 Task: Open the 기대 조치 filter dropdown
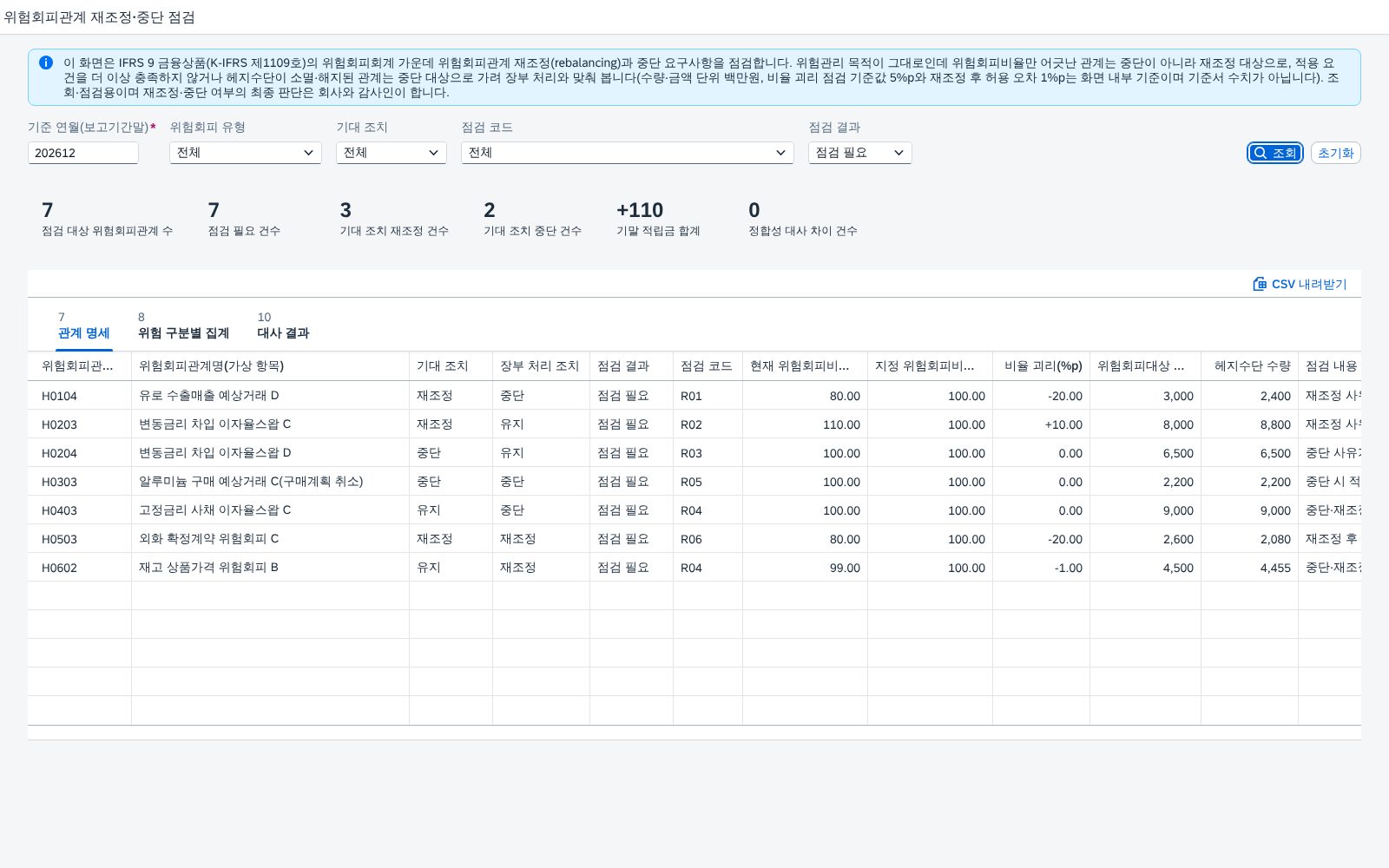(392, 153)
